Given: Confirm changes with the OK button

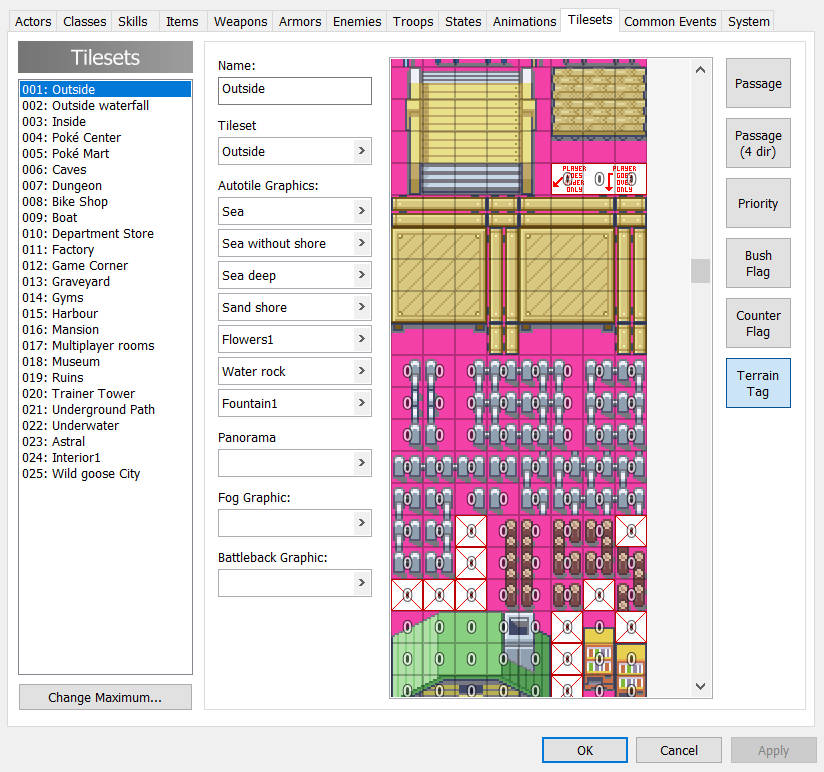Looking at the screenshot, I should (x=584, y=750).
